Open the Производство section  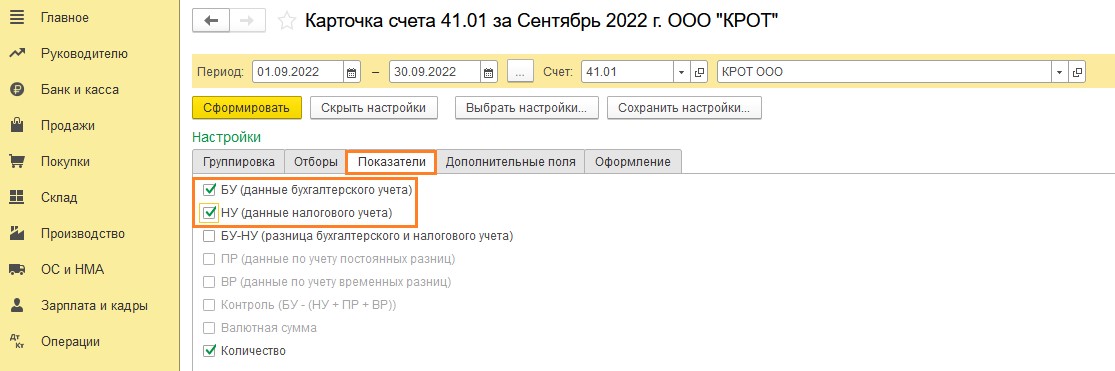pos(82,233)
